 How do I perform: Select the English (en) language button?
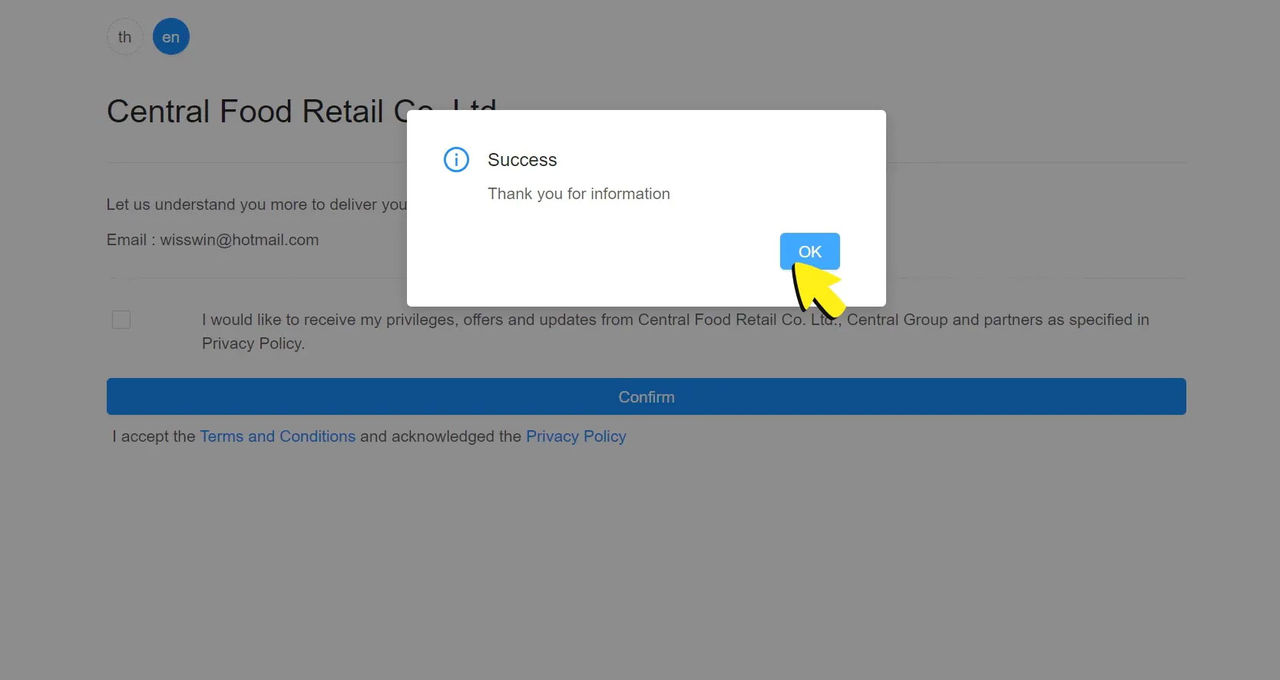click(171, 37)
